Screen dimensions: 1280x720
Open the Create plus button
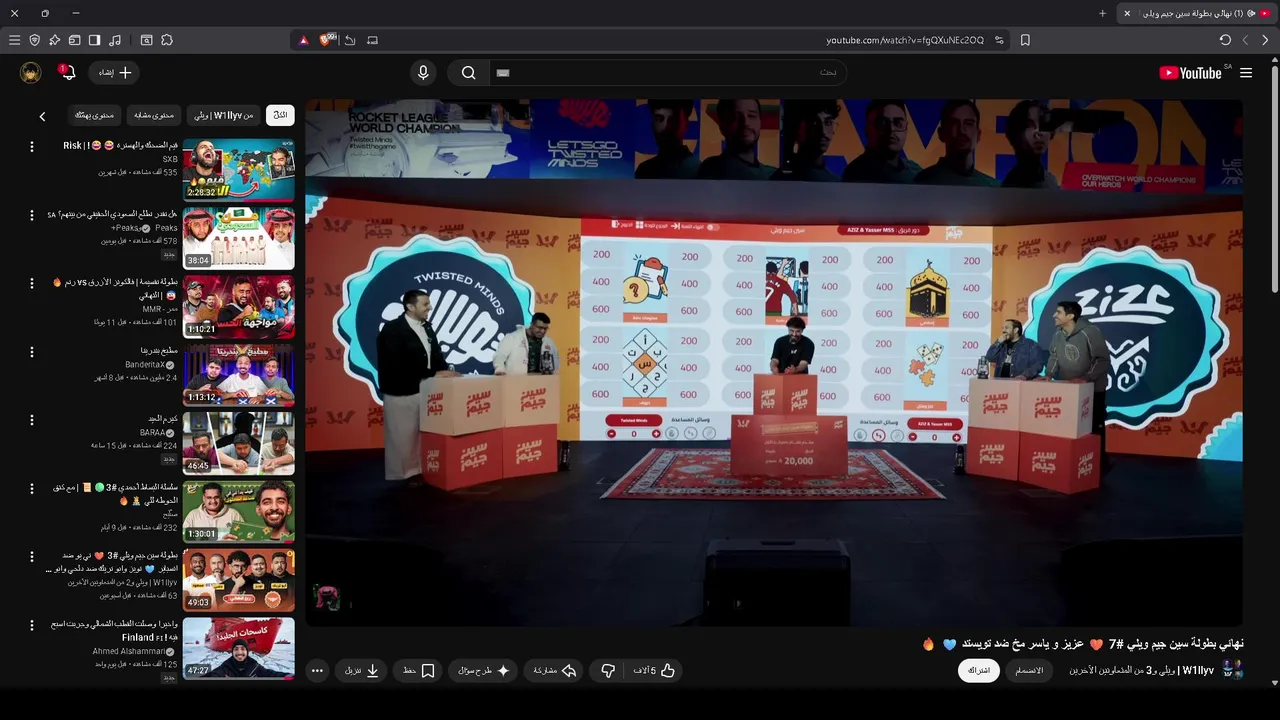point(114,73)
